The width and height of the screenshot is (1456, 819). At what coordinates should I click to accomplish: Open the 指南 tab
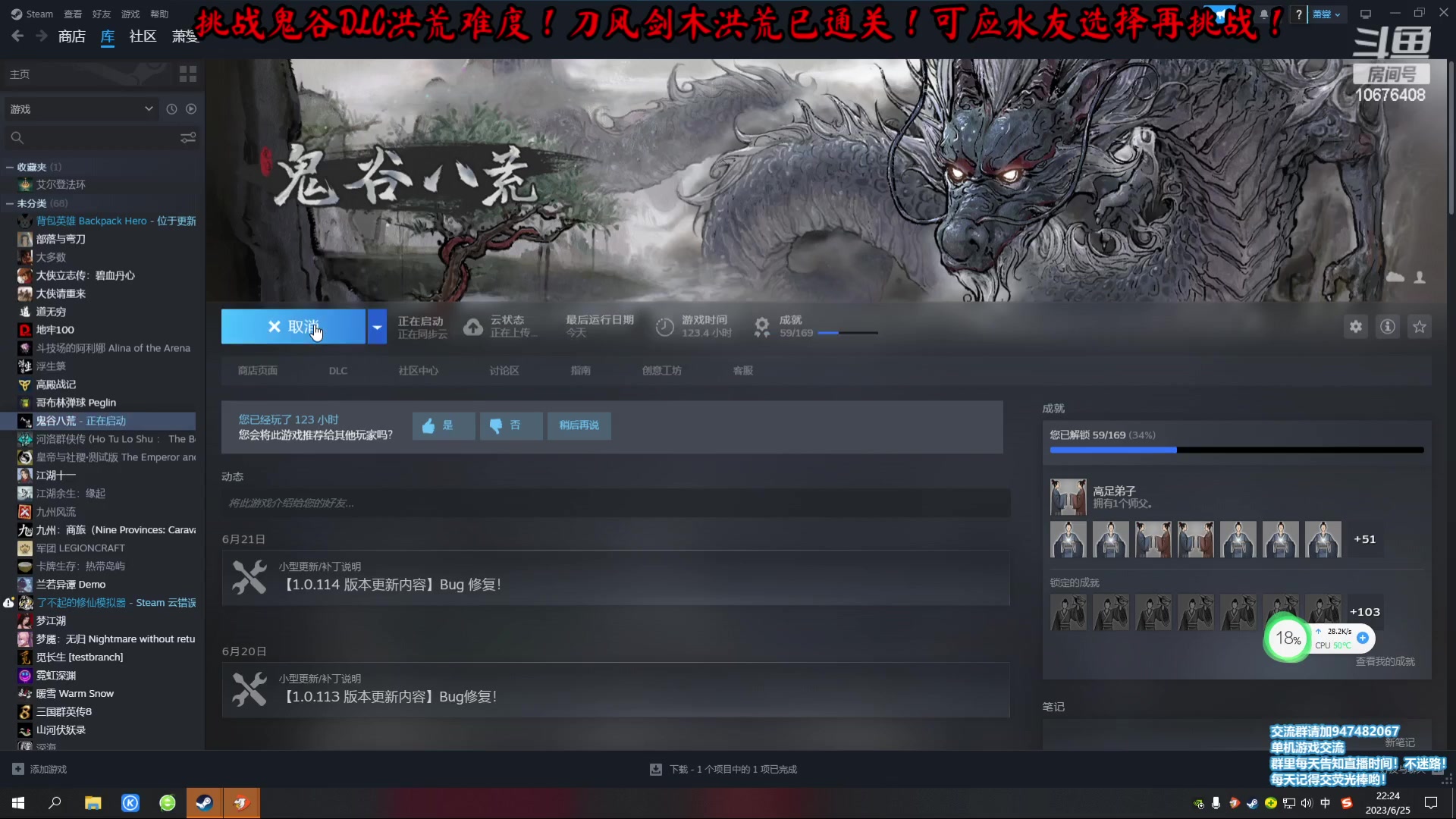(581, 371)
